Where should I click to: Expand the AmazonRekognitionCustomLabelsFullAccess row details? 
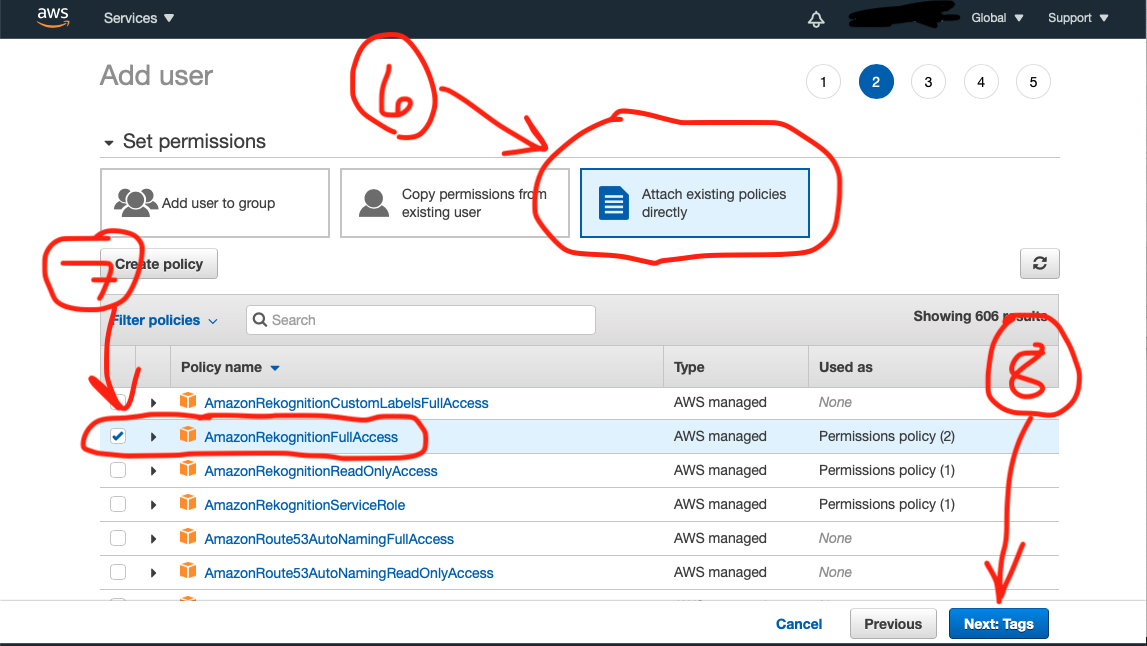(153, 403)
